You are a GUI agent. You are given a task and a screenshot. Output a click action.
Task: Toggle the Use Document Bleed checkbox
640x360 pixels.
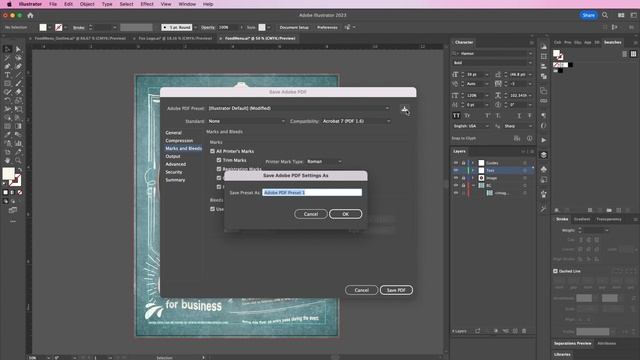pos(212,209)
